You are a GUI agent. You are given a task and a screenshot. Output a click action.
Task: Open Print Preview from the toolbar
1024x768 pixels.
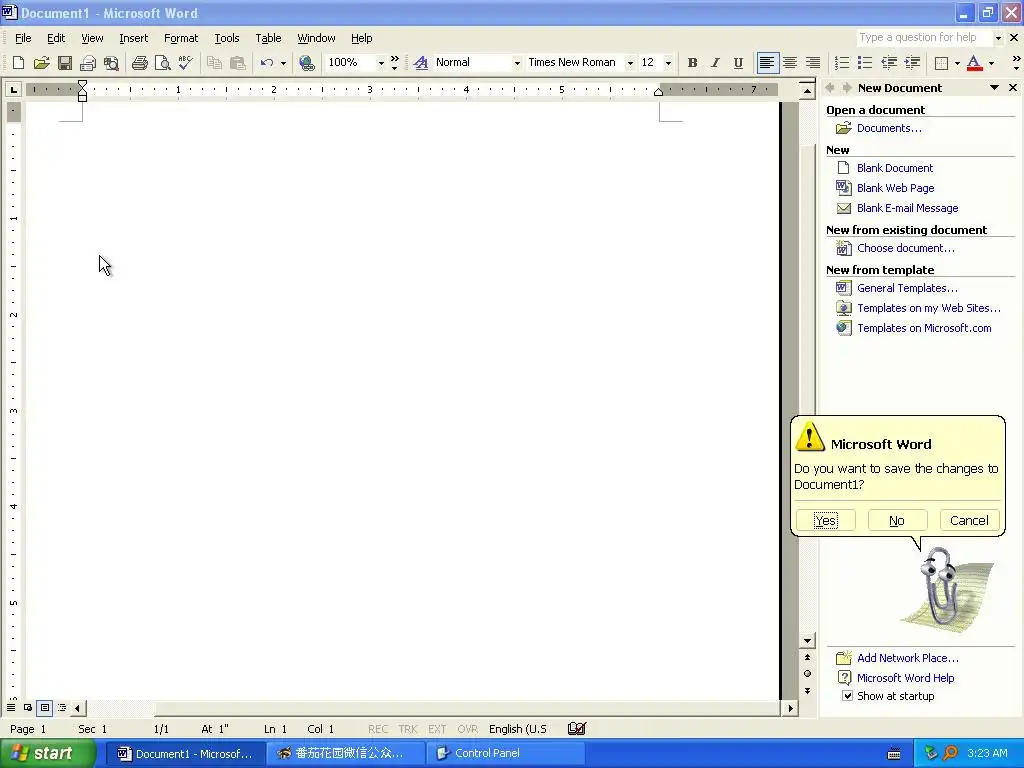click(163, 63)
